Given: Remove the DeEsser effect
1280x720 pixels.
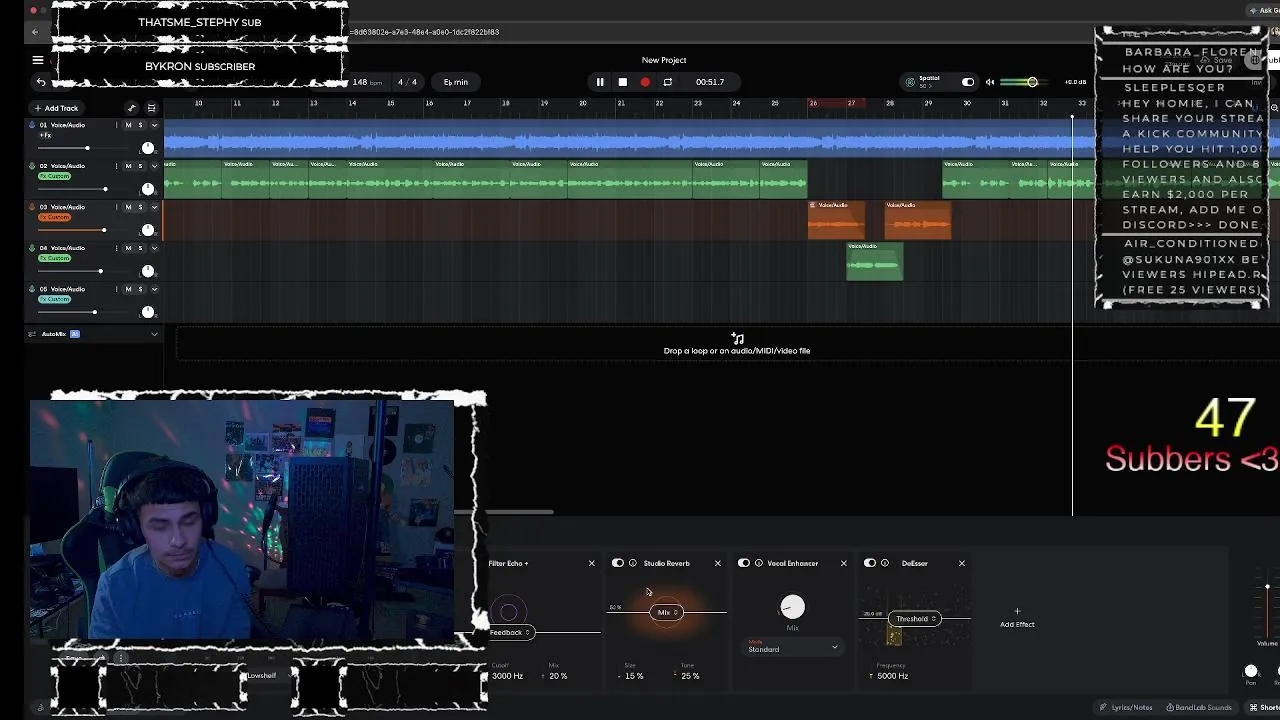Looking at the screenshot, I should point(962,563).
